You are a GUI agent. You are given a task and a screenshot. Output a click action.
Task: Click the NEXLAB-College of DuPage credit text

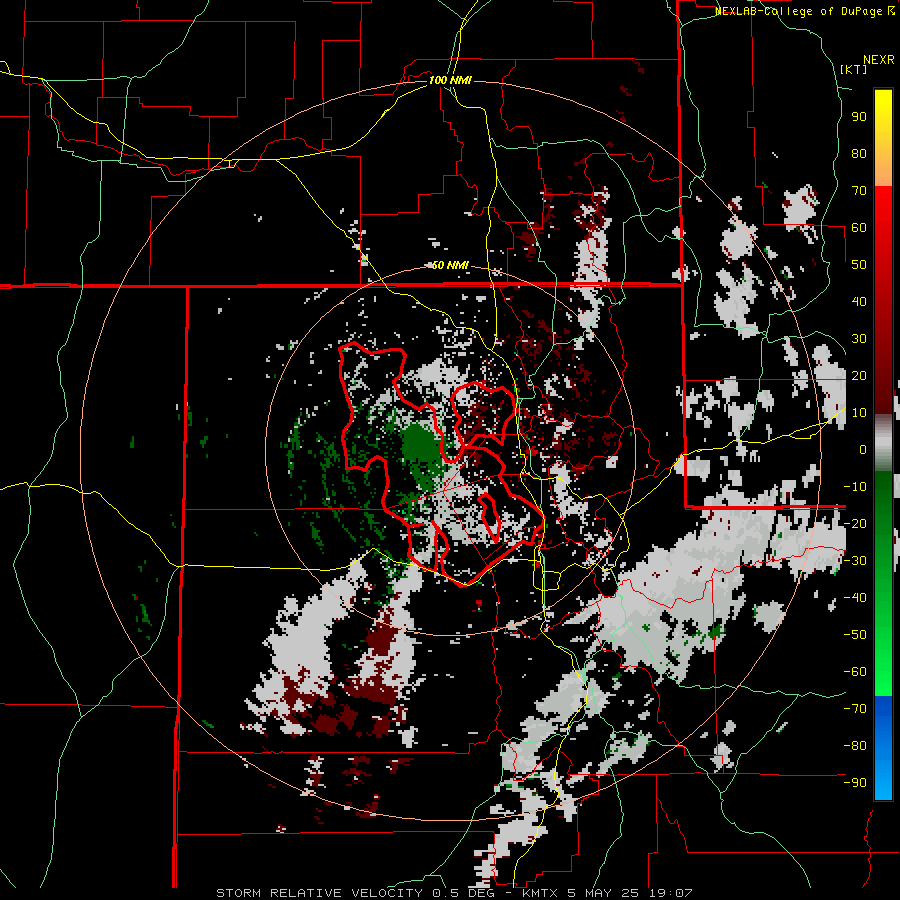[804, 11]
